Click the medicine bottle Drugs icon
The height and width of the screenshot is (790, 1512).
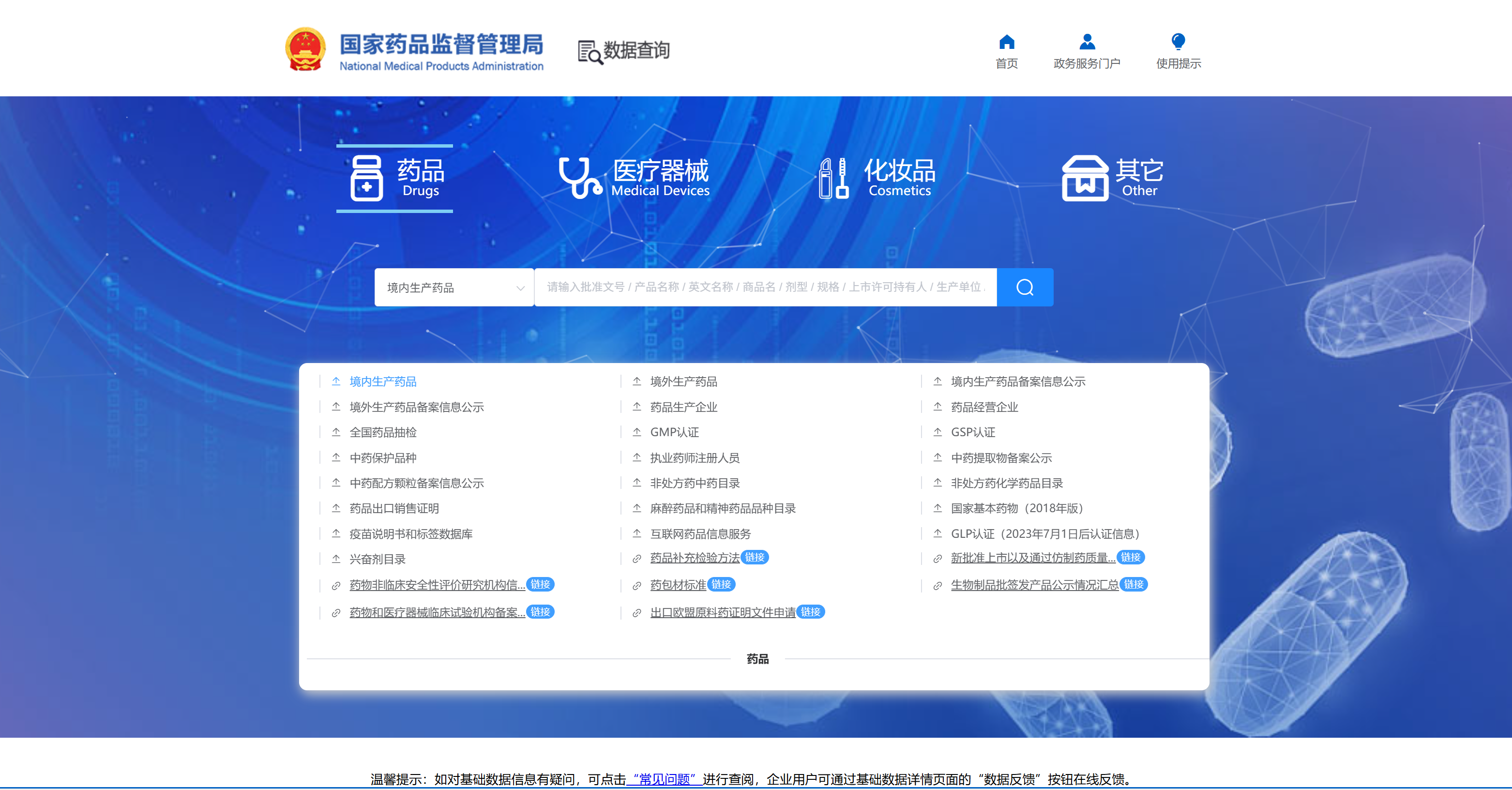point(366,178)
